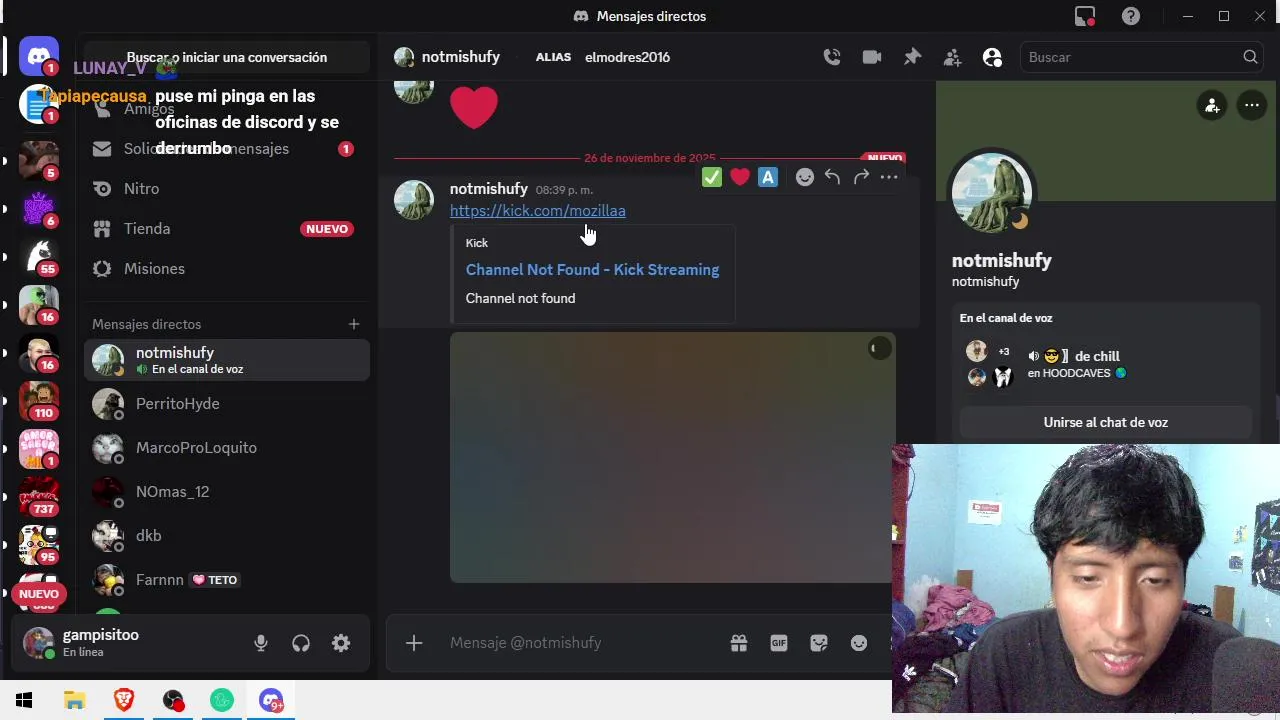Screen dimensions: 1280x720
Task: Open the blurred image attachment
Action: [672, 457]
